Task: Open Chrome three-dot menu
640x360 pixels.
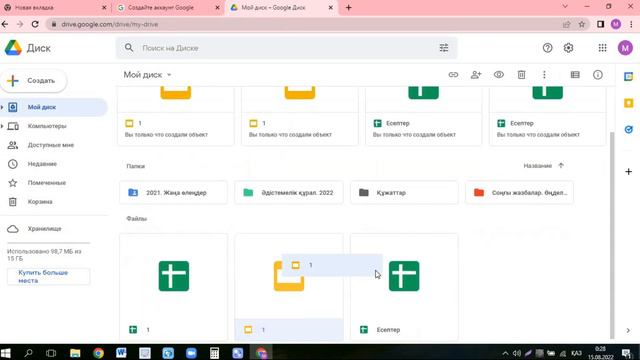Action: pos(631,24)
